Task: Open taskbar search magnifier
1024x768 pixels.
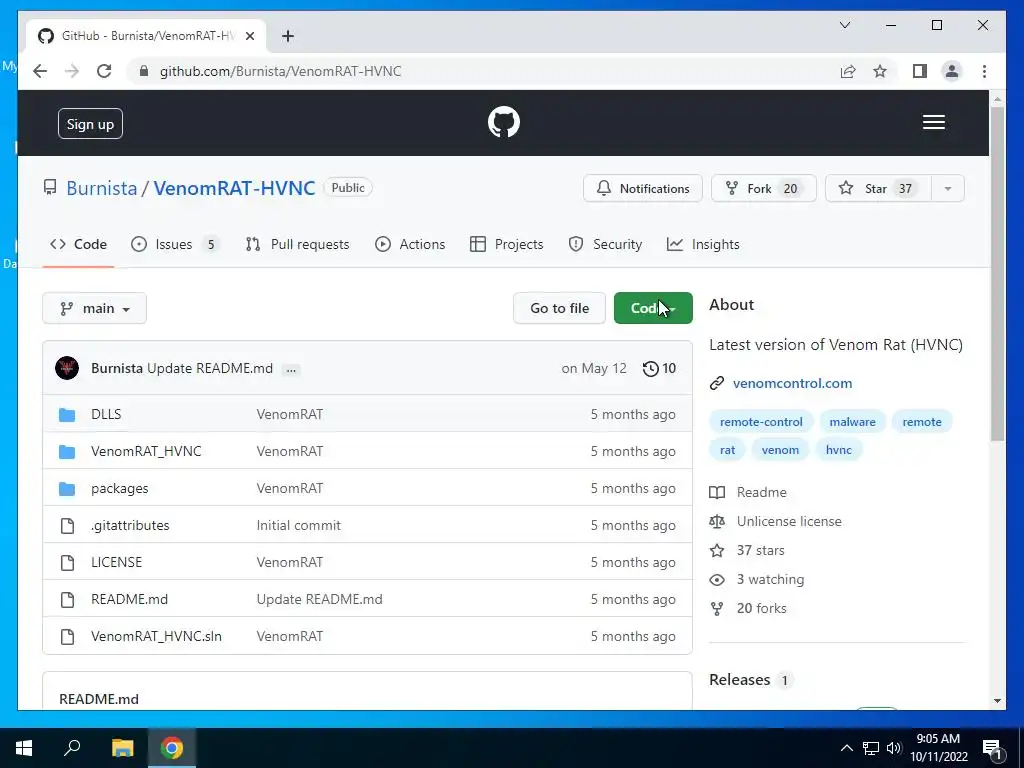Action: tap(72, 748)
